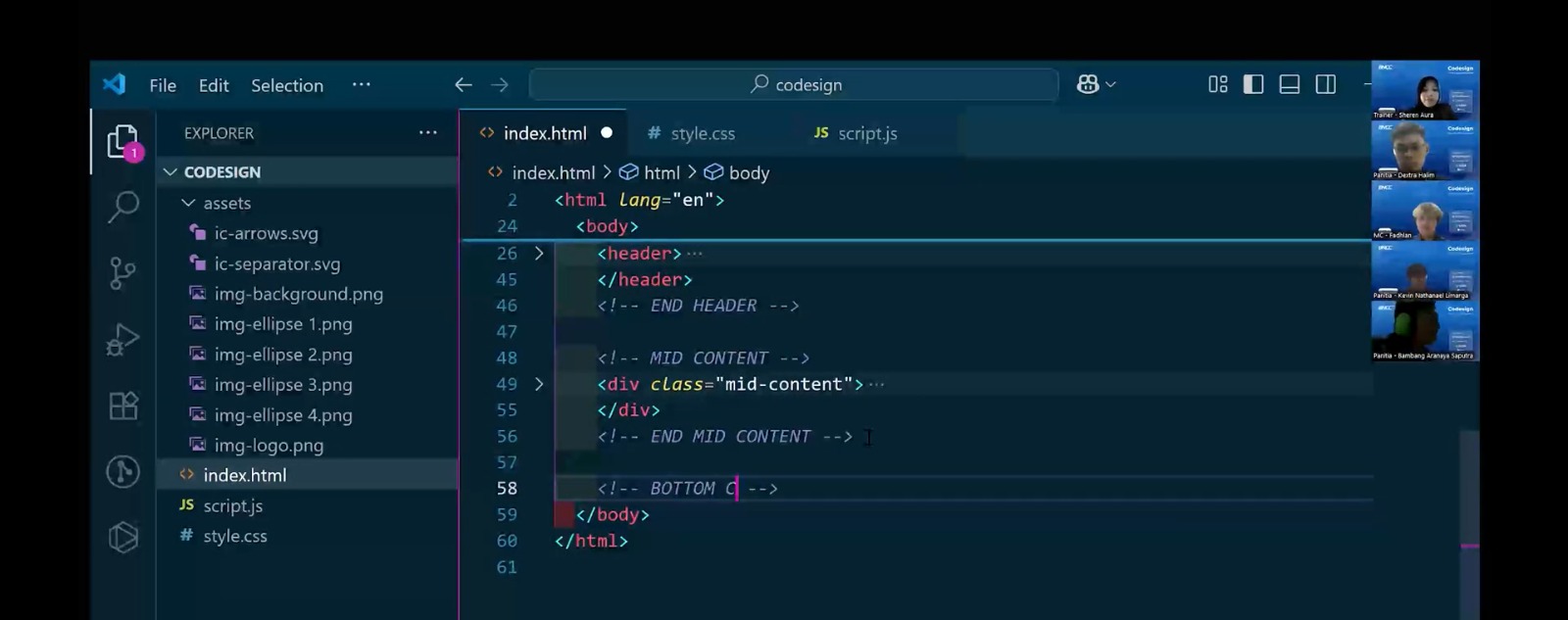Open the Search view in activity bar
The height and width of the screenshot is (620, 1568).
(122, 207)
